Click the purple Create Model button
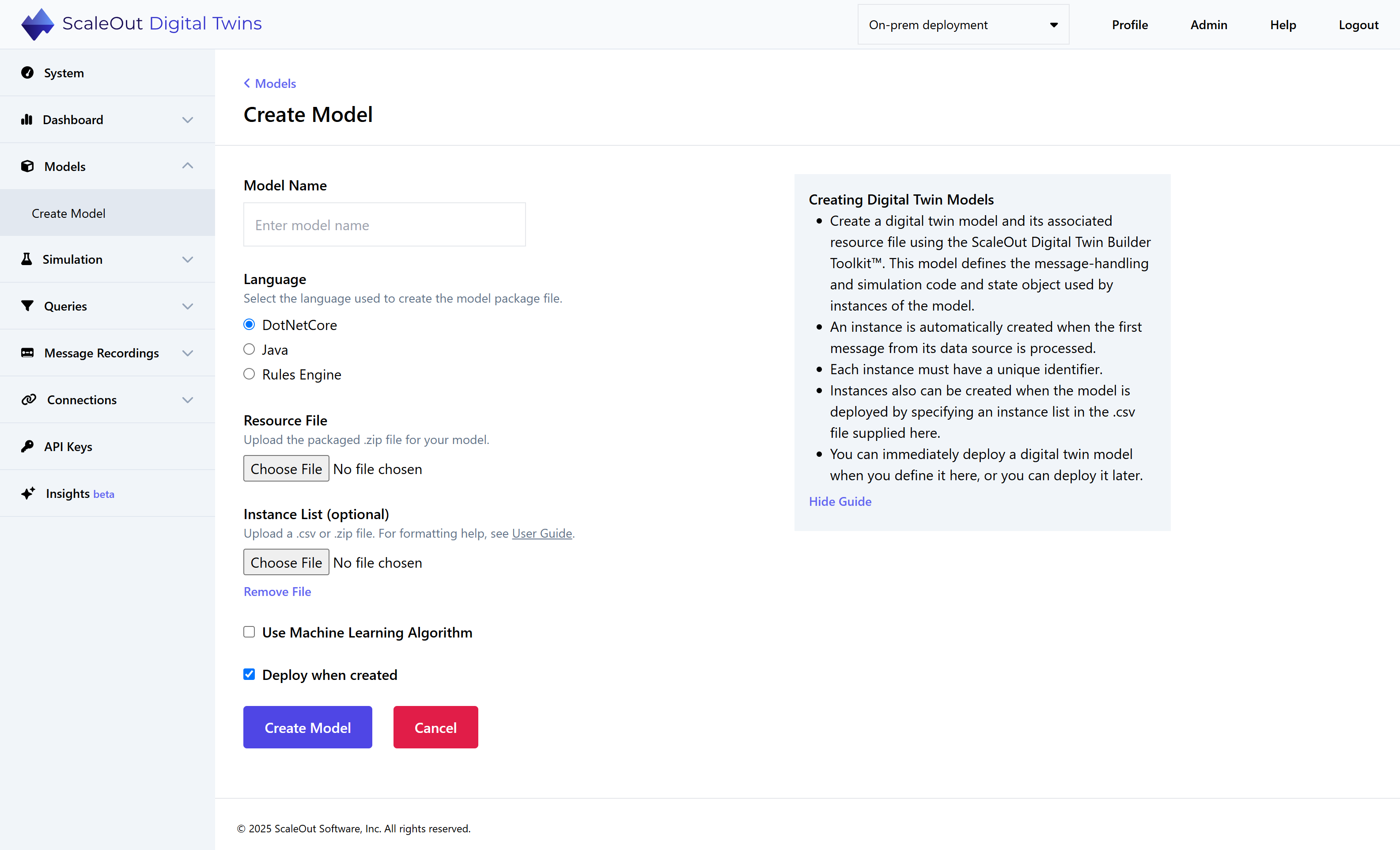Viewport: 1400px width, 850px height. point(307,727)
